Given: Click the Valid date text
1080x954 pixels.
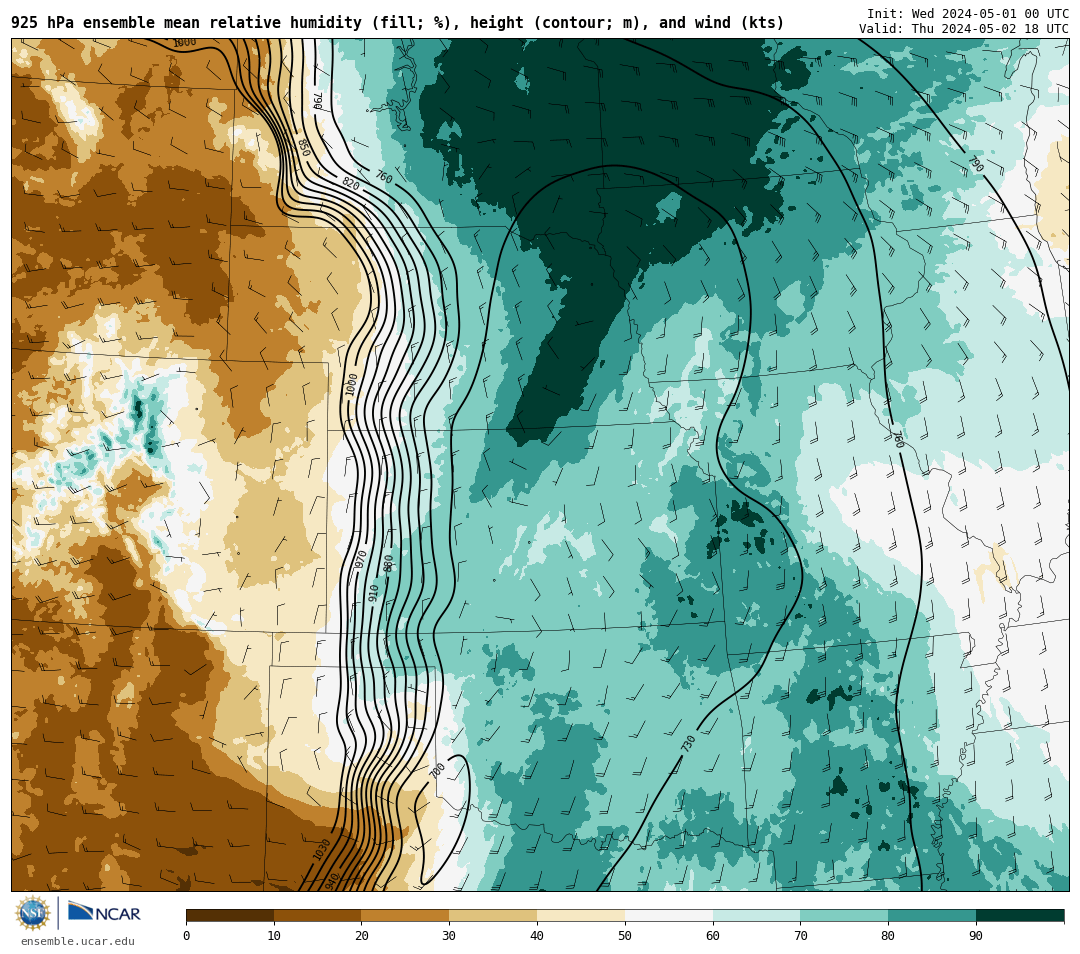Looking at the screenshot, I should (964, 29).
